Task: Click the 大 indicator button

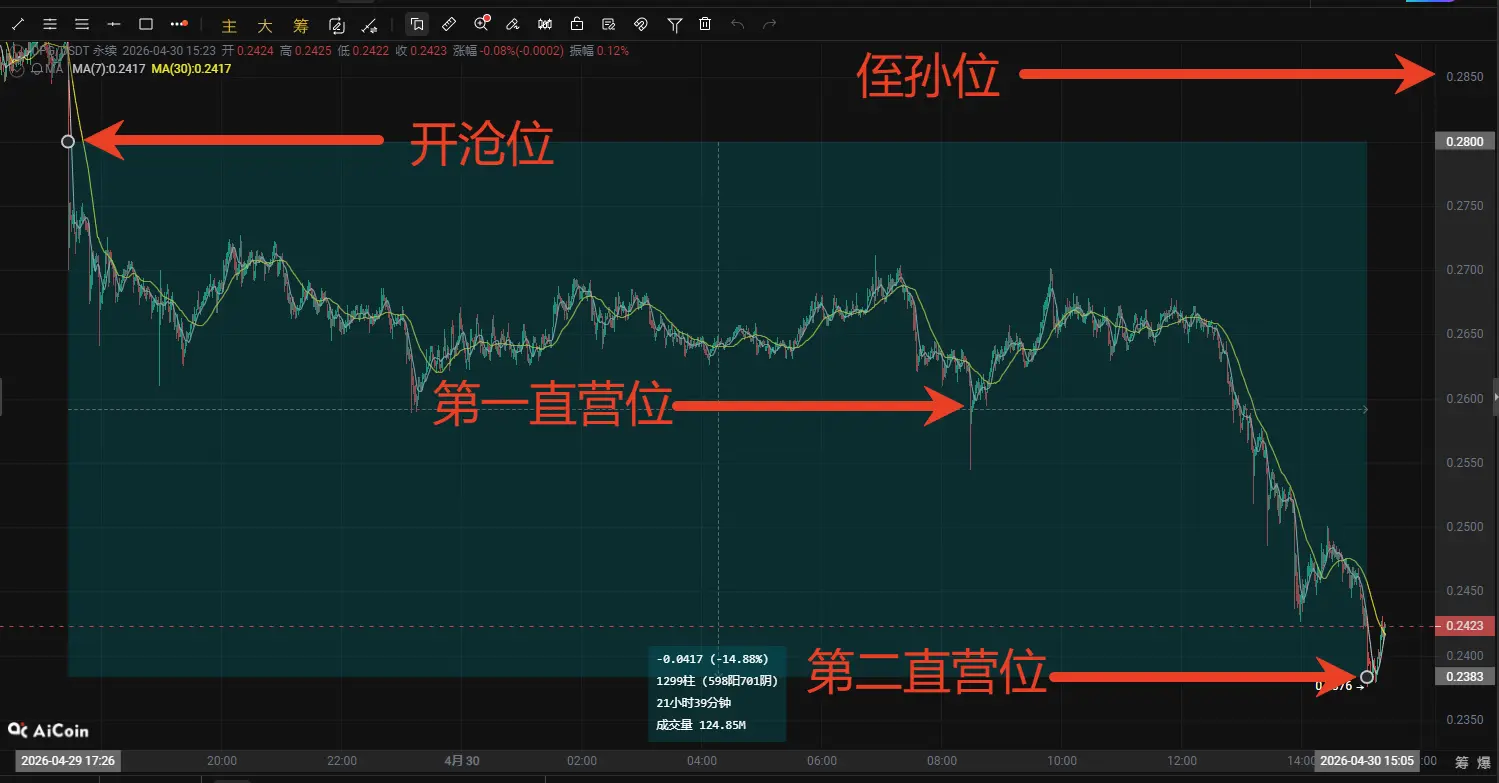Action: pyautogui.click(x=265, y=25)
